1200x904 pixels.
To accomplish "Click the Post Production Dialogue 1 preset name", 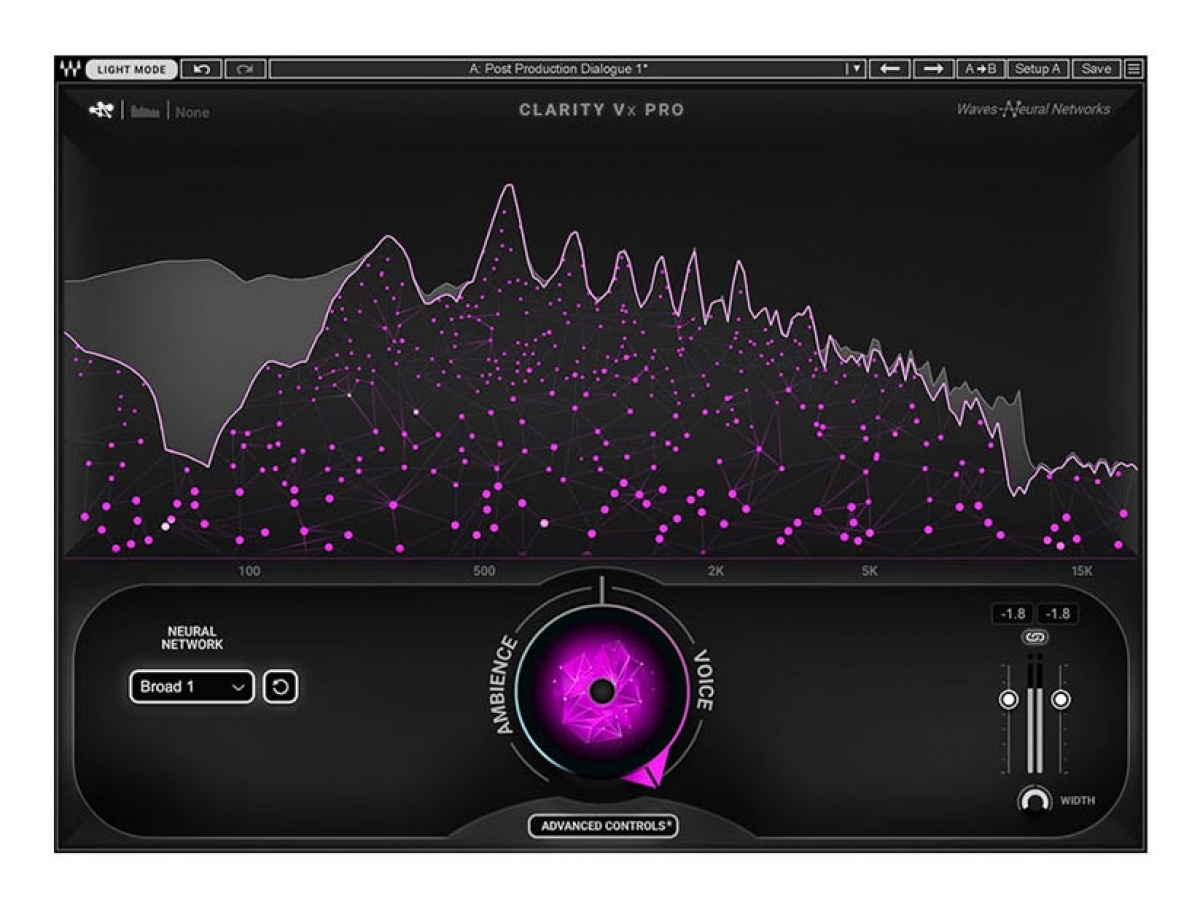I will click(559, 69).
